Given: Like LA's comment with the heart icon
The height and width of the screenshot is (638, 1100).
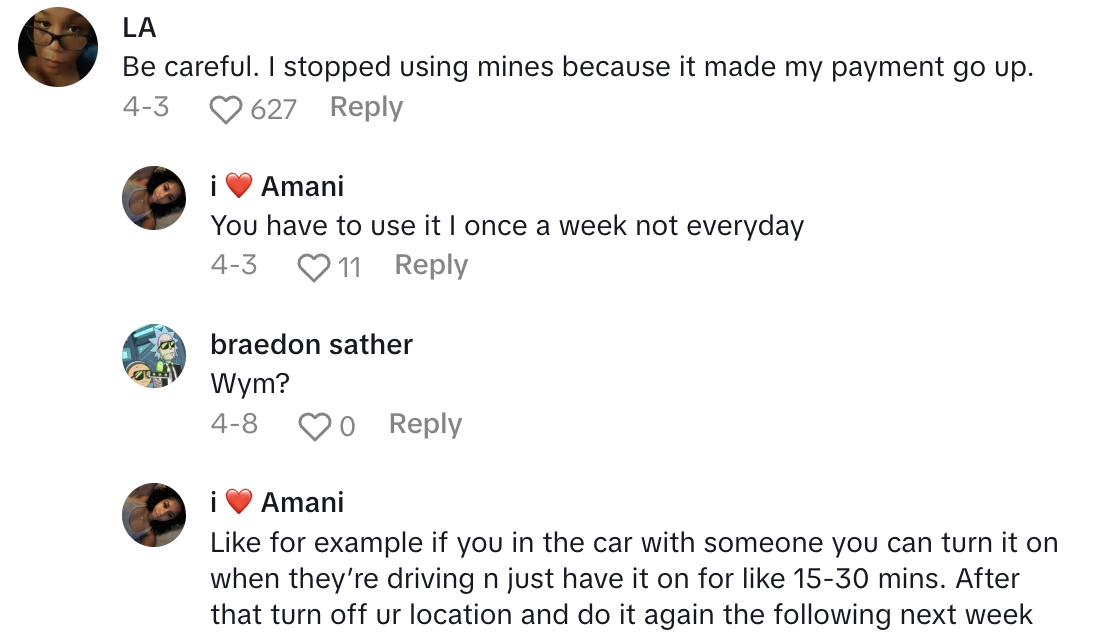Looking at the screenshot, I should (x=227, y=109).
